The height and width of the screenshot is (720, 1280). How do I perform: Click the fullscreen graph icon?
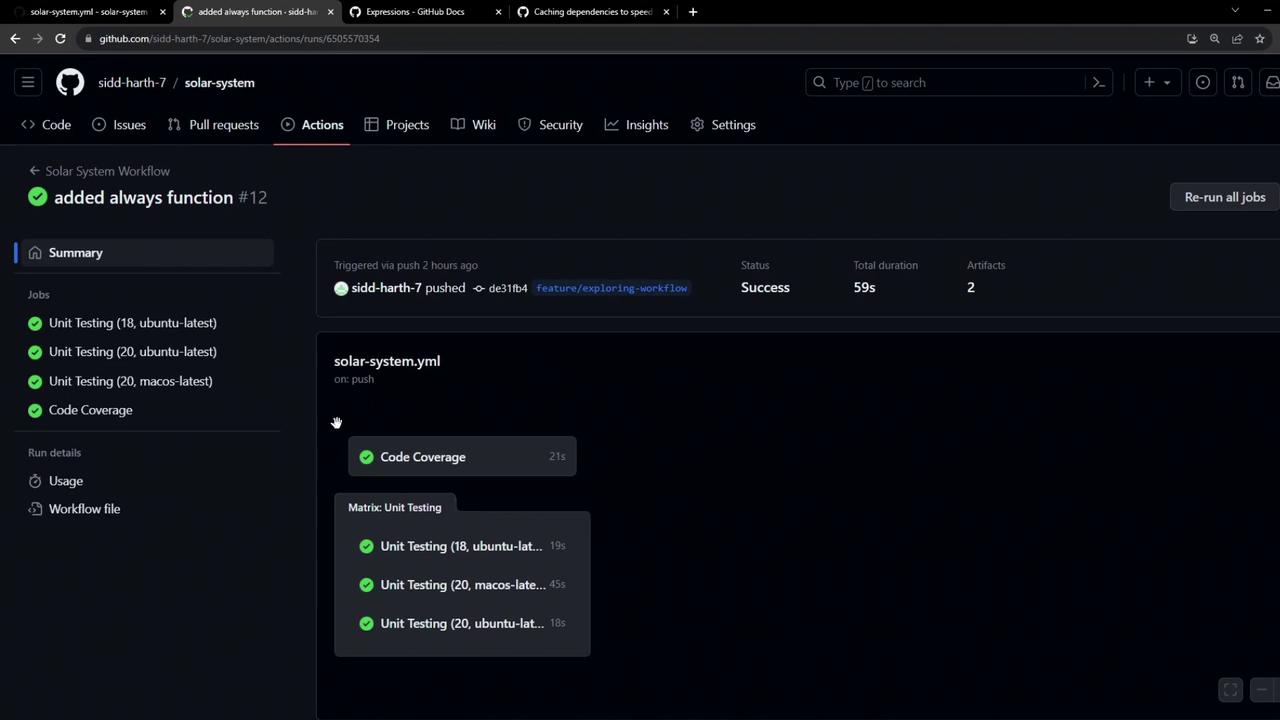pos(1230,690)
